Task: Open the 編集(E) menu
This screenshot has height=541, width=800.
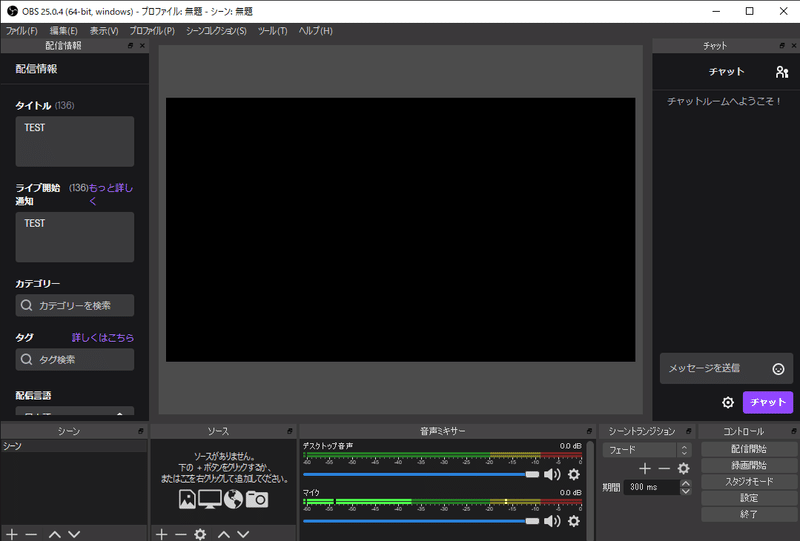Action: [x=63, y=31]
